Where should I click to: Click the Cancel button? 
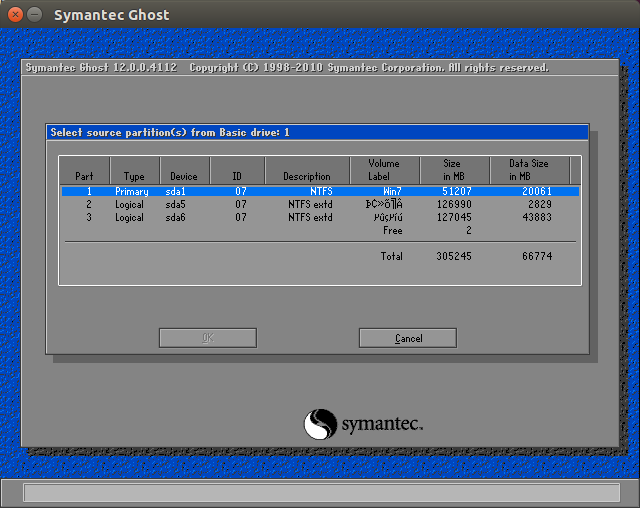coord(408,338)
